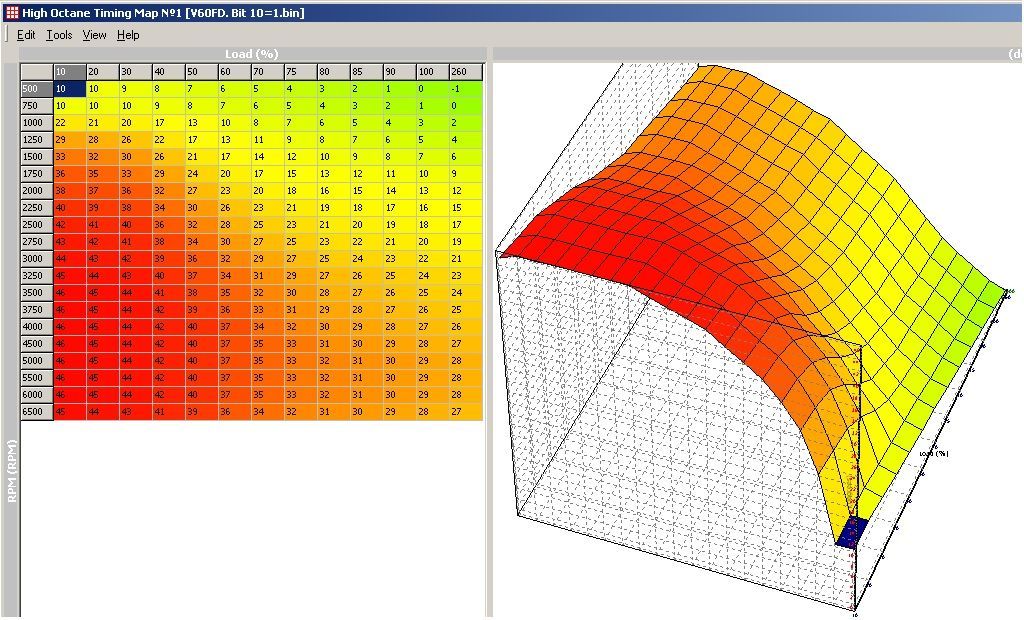This screenshot has width=1024, height=620.
Task: Select the -1 cell at 500 RPM
Action: coord(466,89)
